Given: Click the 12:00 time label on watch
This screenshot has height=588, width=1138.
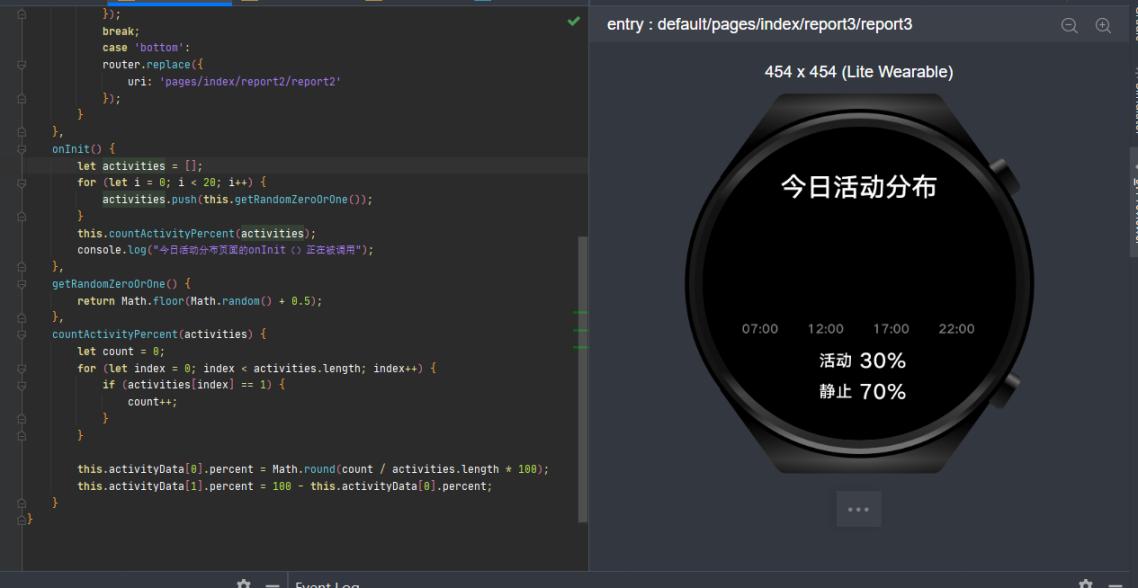Looking at the screenshot, I should [825, 329].
